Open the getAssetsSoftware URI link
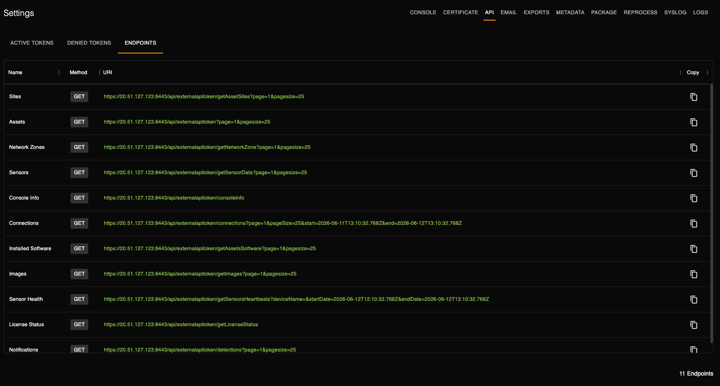720x386 pixels. [210, 248]
